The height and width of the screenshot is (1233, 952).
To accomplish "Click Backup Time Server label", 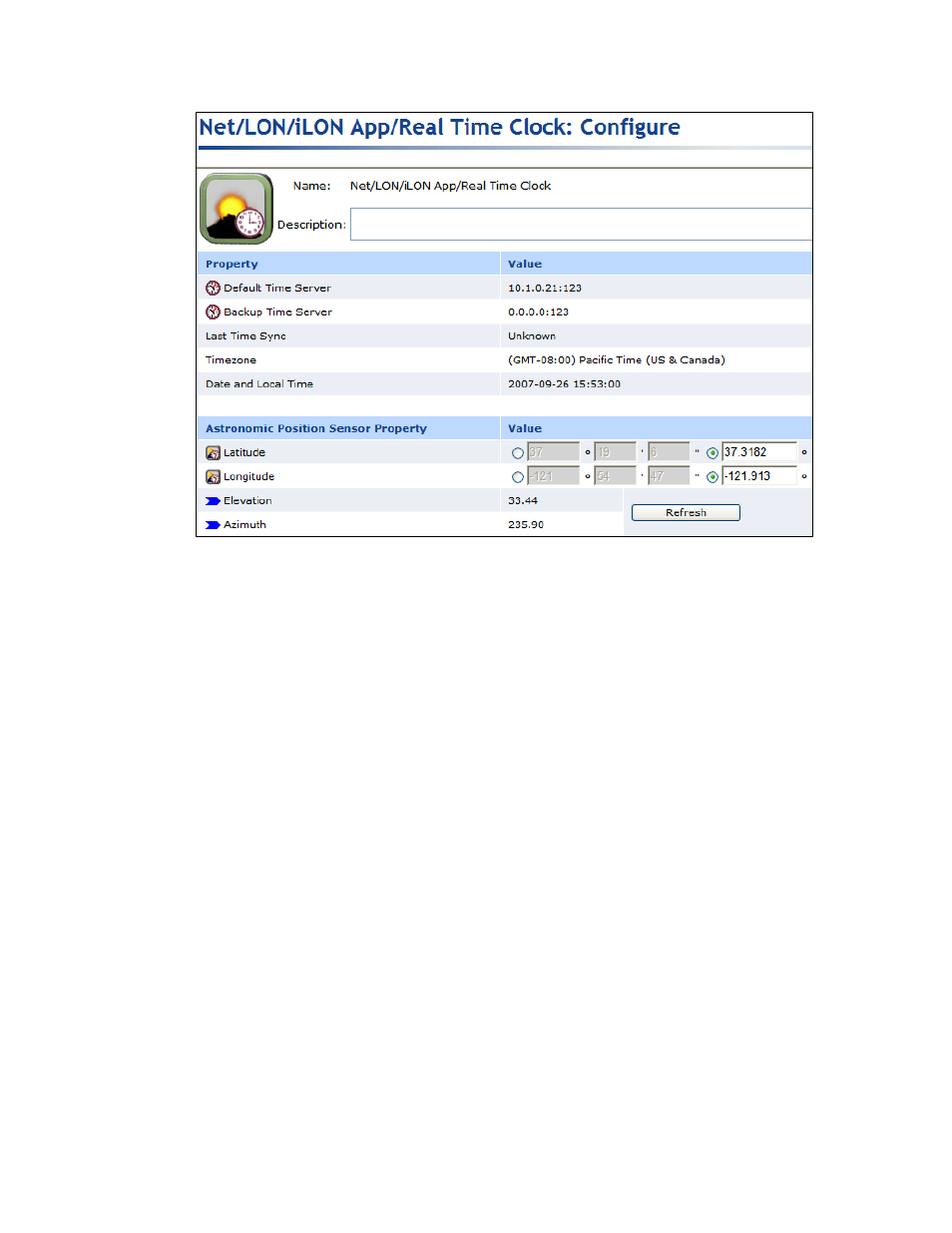I will pos(277,311).
